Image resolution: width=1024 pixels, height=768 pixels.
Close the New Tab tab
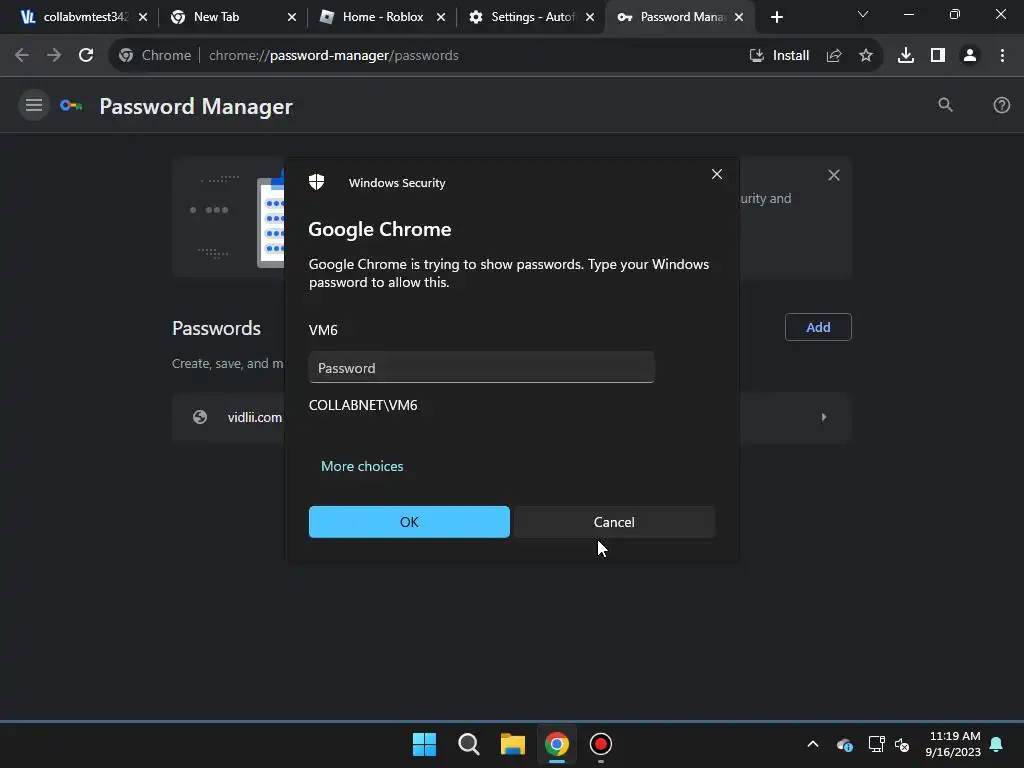click(292, 17)
